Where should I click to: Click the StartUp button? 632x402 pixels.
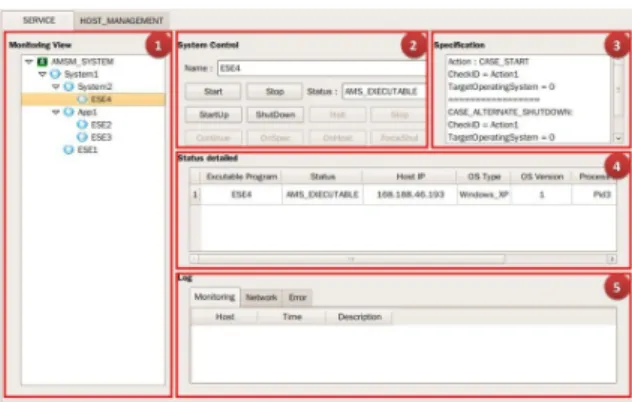point(214,115)
